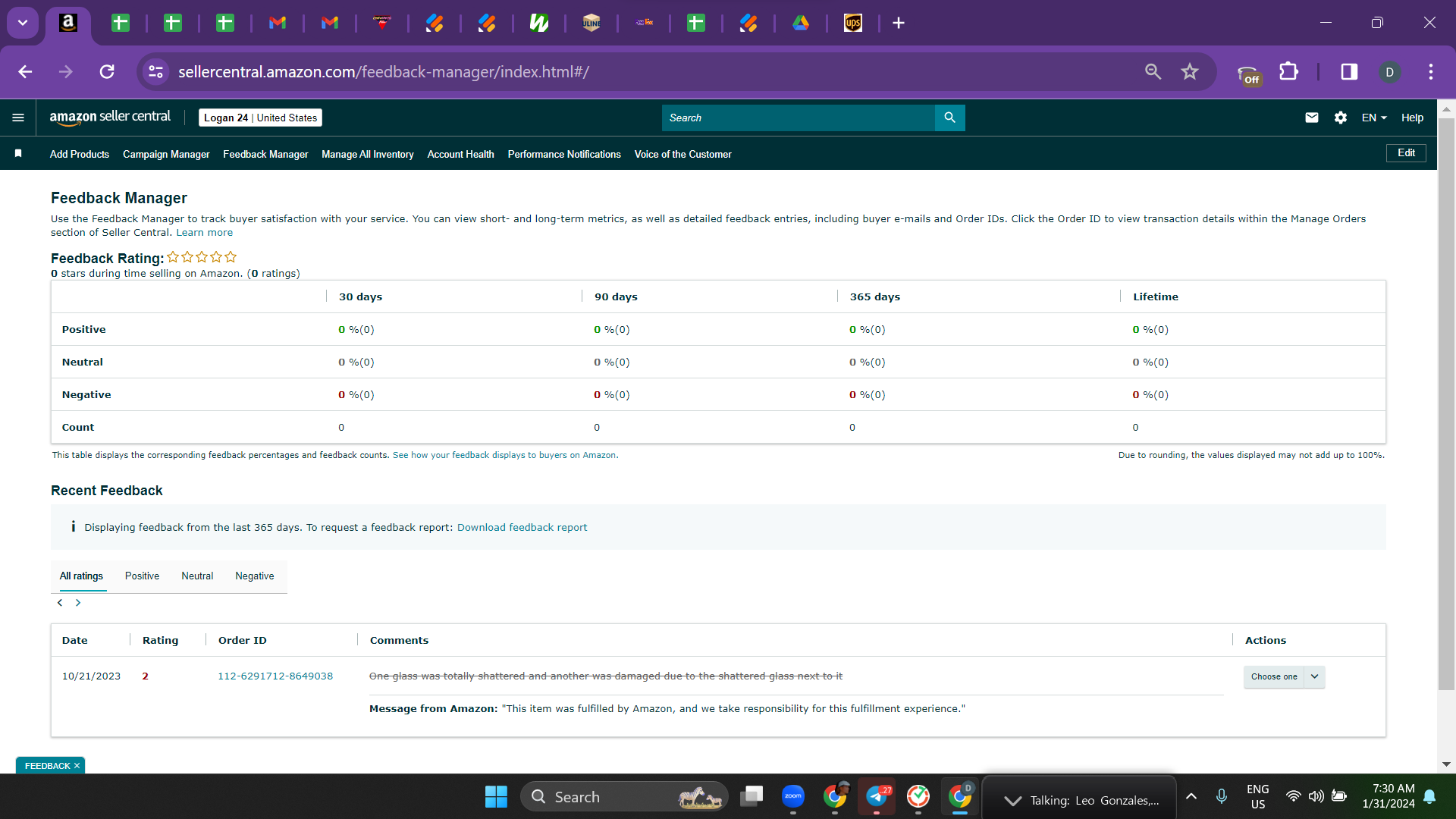The height and width of the screenshot is (819, 1456).
Task: Open Voice of the Customer link
Action: (x=682, y=154)
